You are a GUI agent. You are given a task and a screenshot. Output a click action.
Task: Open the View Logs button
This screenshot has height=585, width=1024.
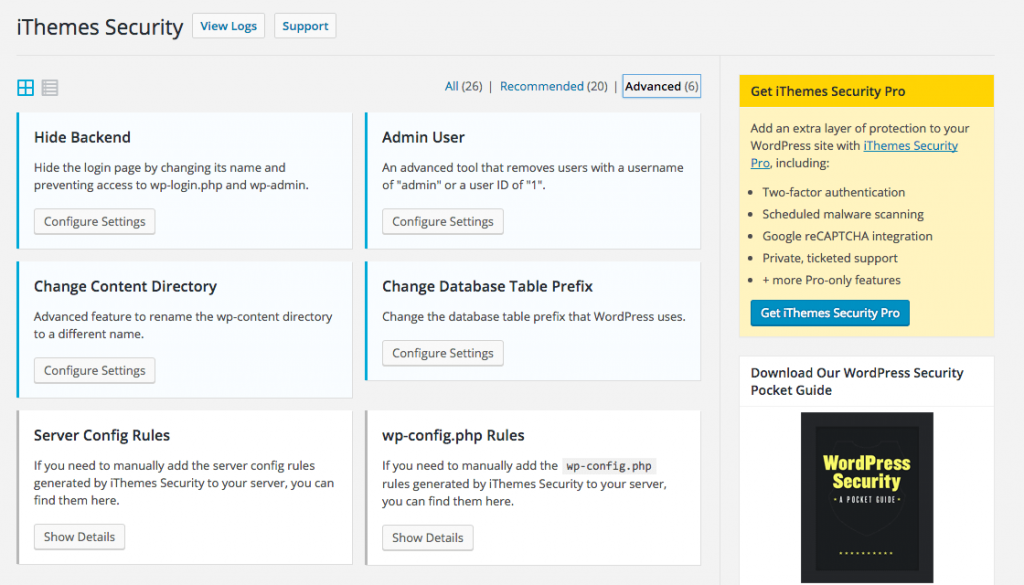228,26
